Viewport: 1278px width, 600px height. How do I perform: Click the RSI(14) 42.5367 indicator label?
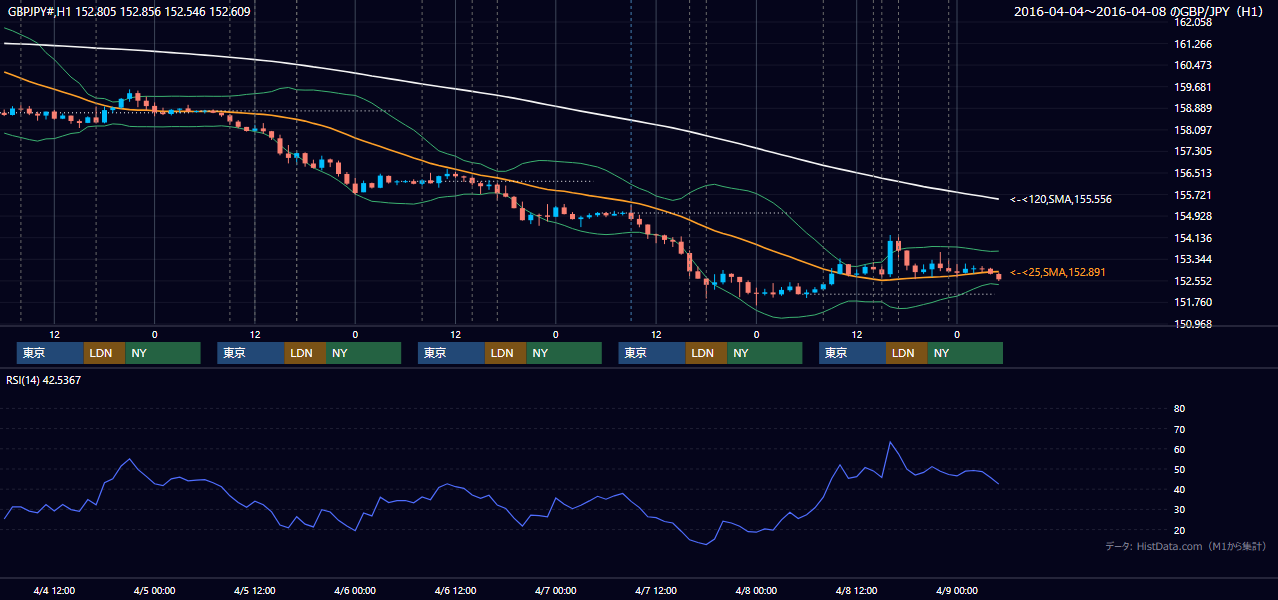44,380
